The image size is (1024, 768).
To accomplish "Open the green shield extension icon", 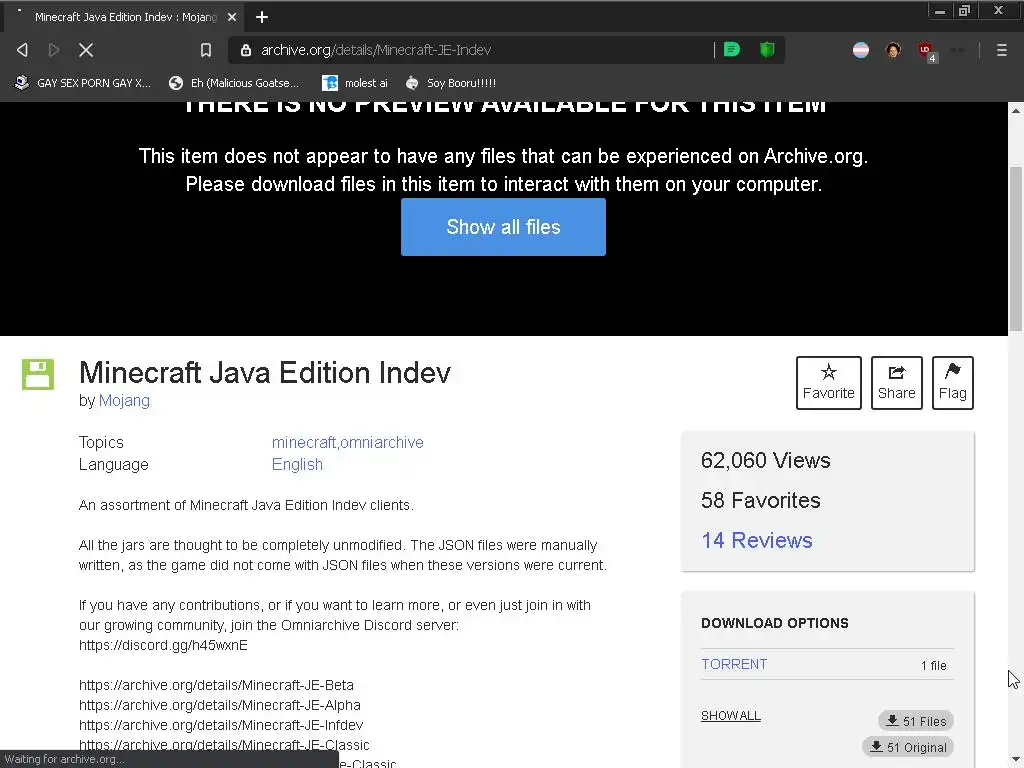I will pyautogui.click(x=767, y=50).
